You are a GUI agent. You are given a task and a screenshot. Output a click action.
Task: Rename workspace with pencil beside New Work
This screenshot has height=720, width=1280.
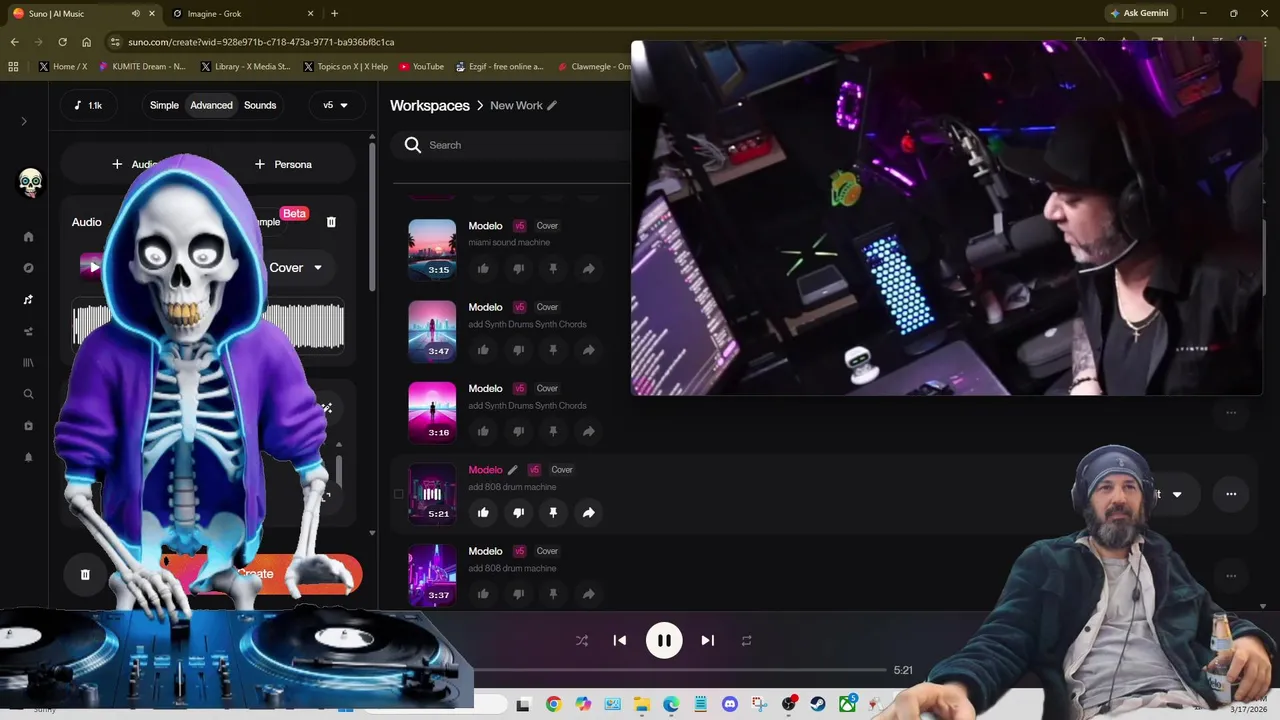(552, 105)
